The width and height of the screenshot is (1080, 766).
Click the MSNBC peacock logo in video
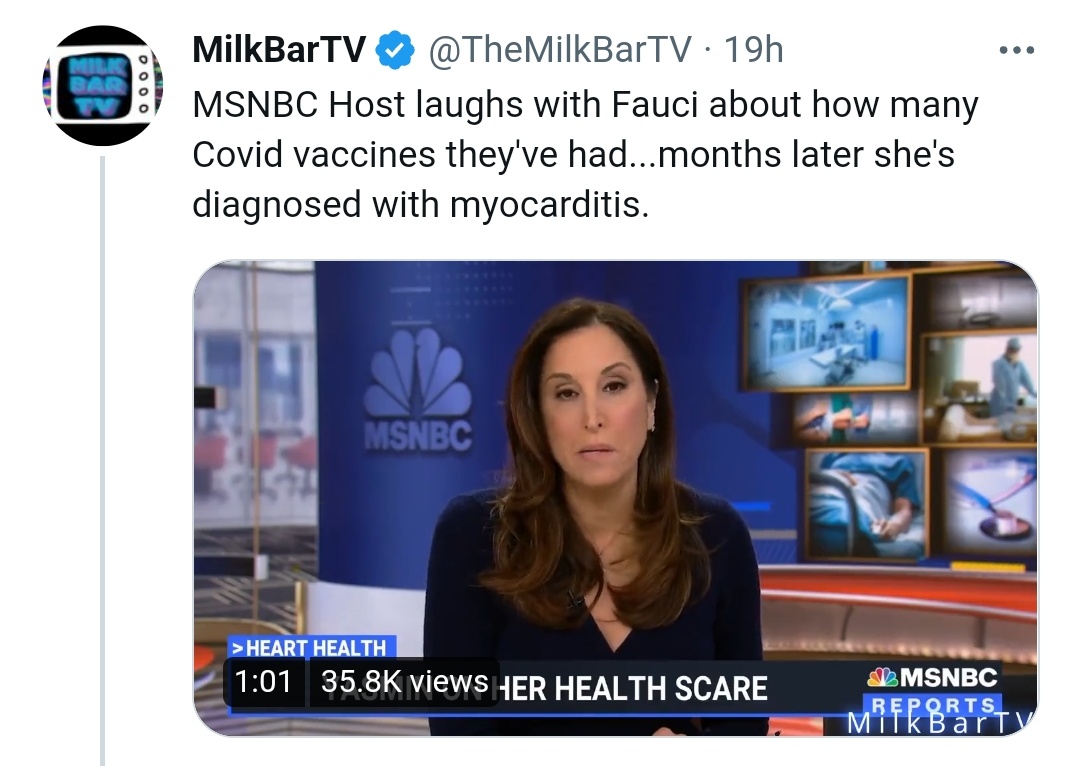point(417,391)
